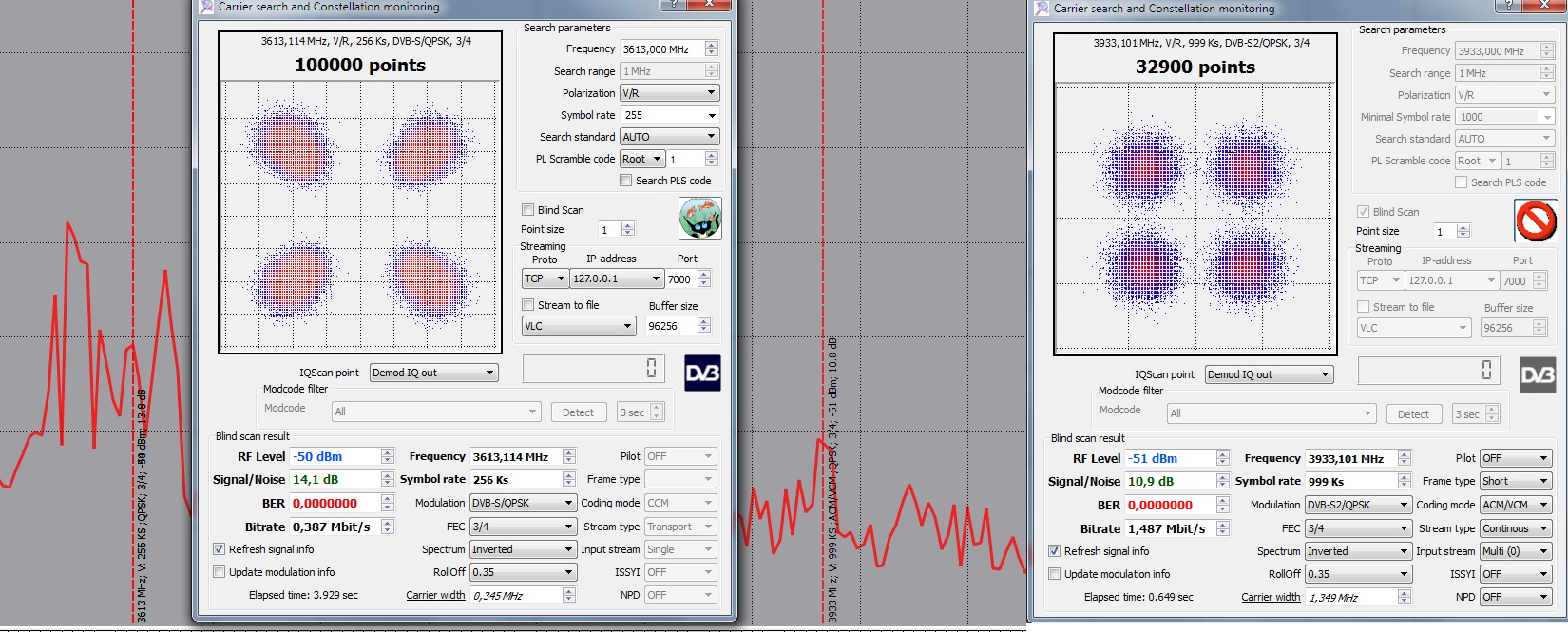1568x632 pixels.
Task: Enable Stream to file in the left window
Action: [527, 305]
